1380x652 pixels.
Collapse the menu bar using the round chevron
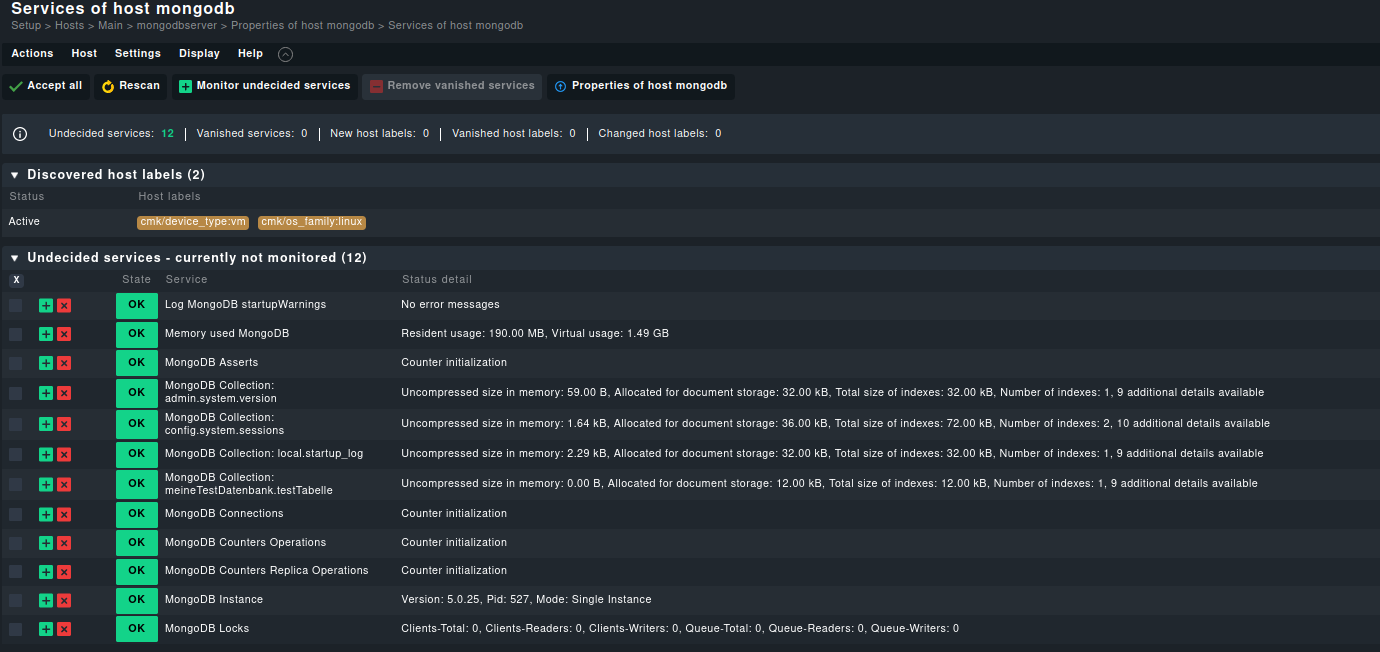point(286,54)
